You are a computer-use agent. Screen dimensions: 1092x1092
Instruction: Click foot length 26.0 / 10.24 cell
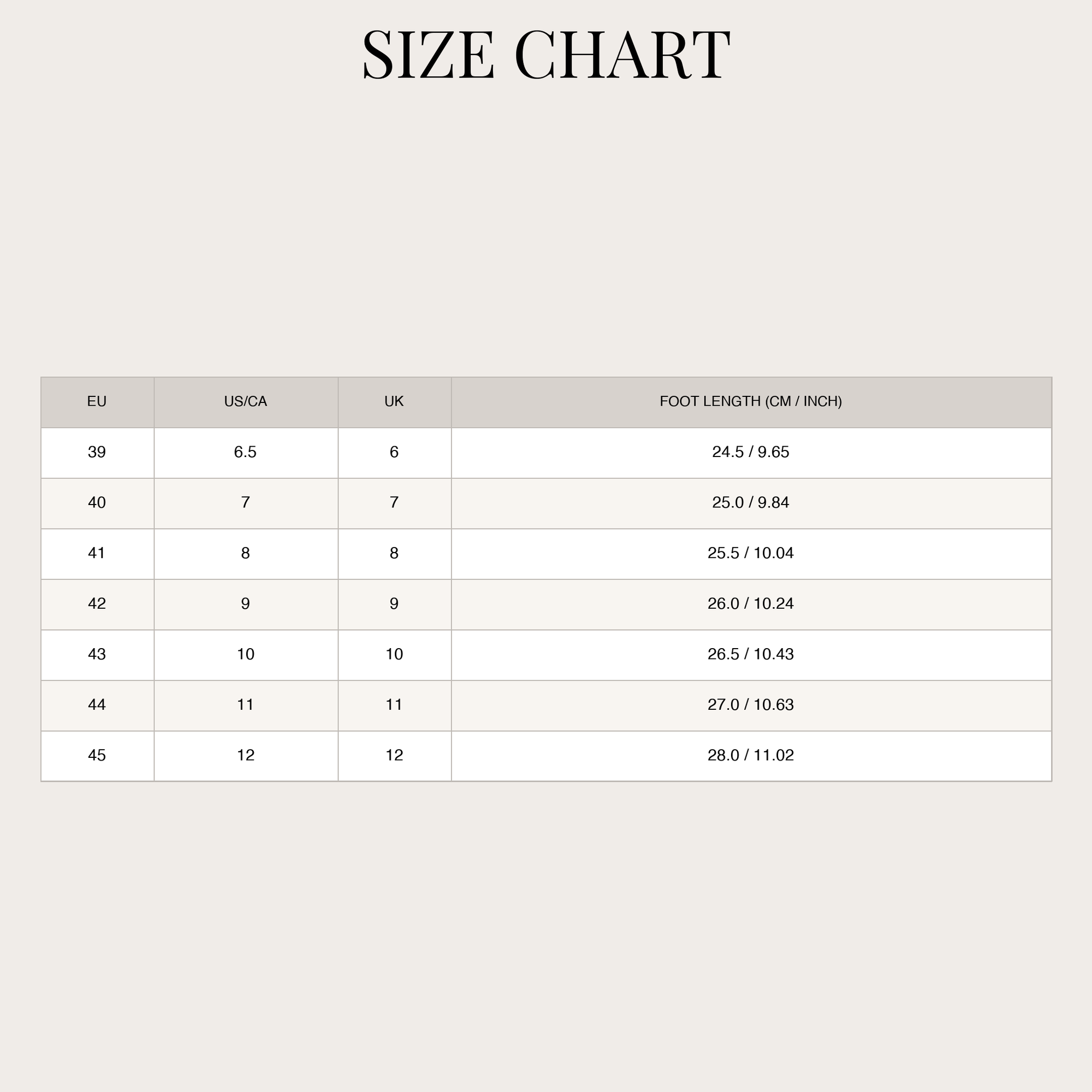[x=751, y=605]
